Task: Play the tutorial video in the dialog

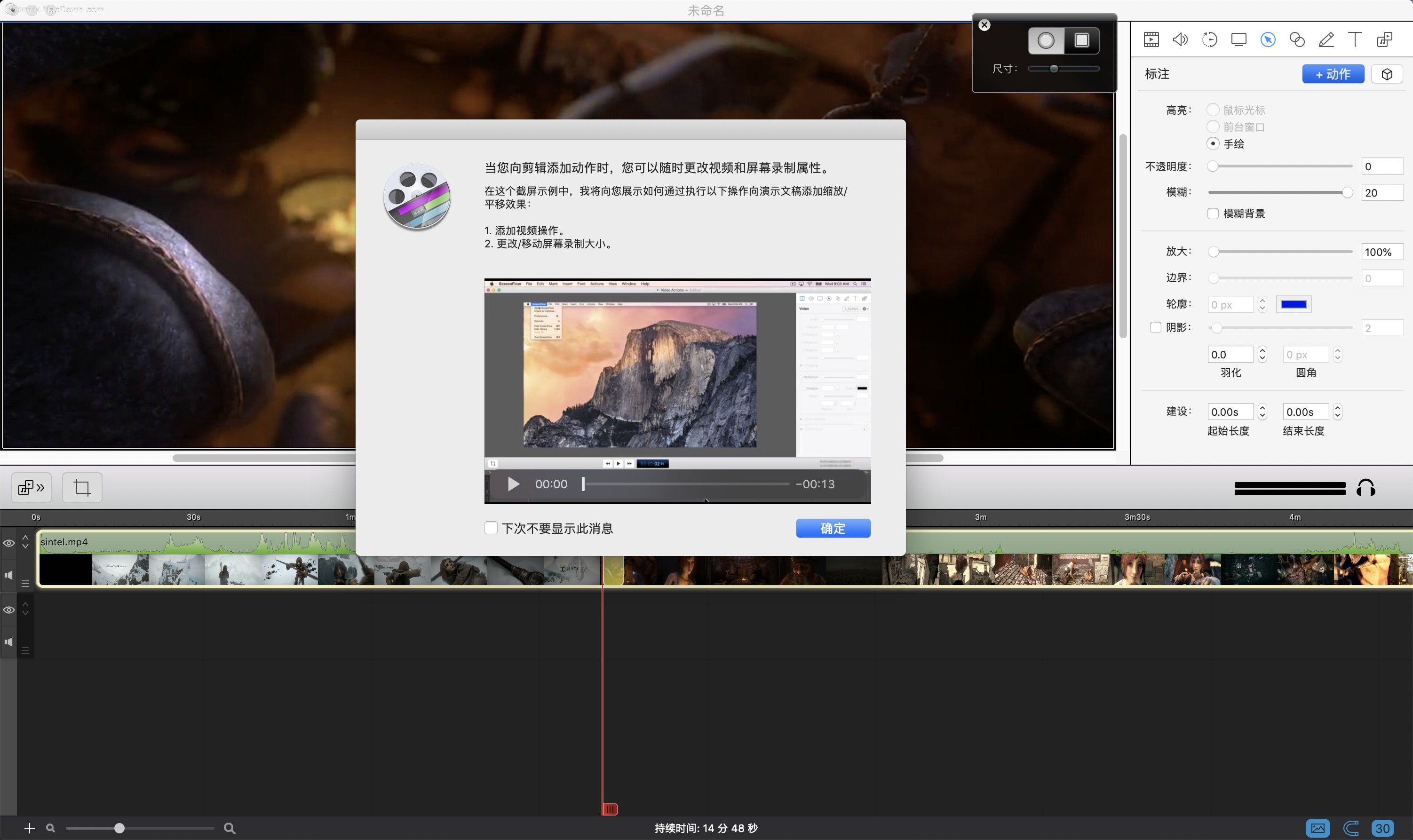Action: [x=514, y=484]
